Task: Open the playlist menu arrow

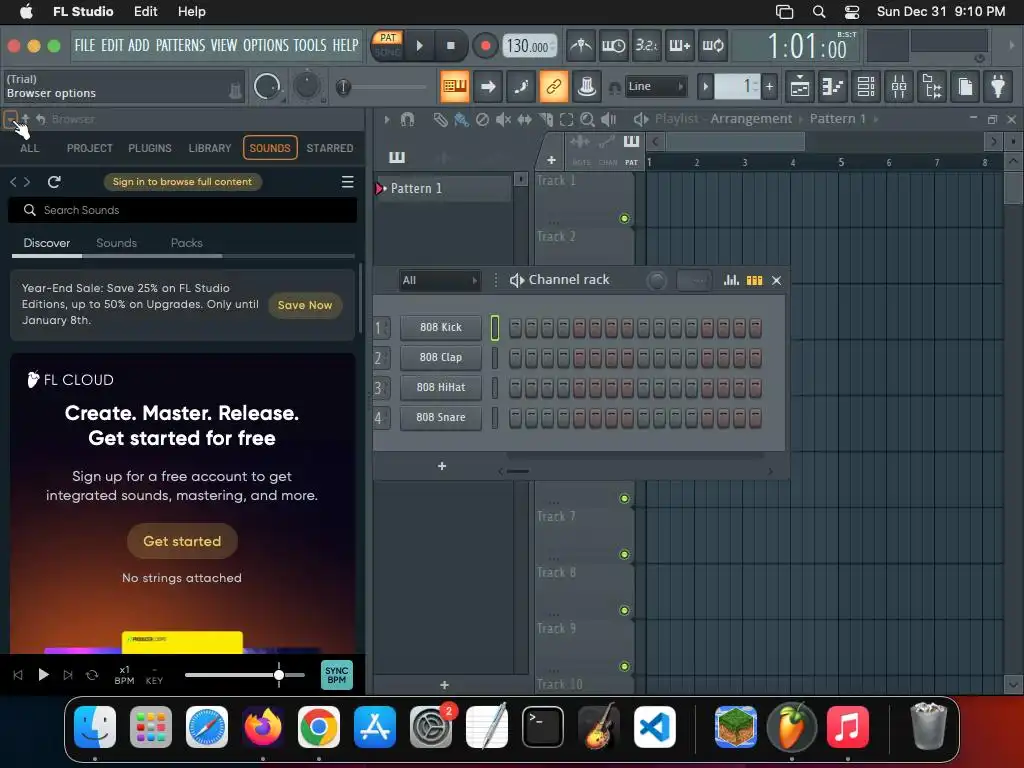Action: pos(387,120)
